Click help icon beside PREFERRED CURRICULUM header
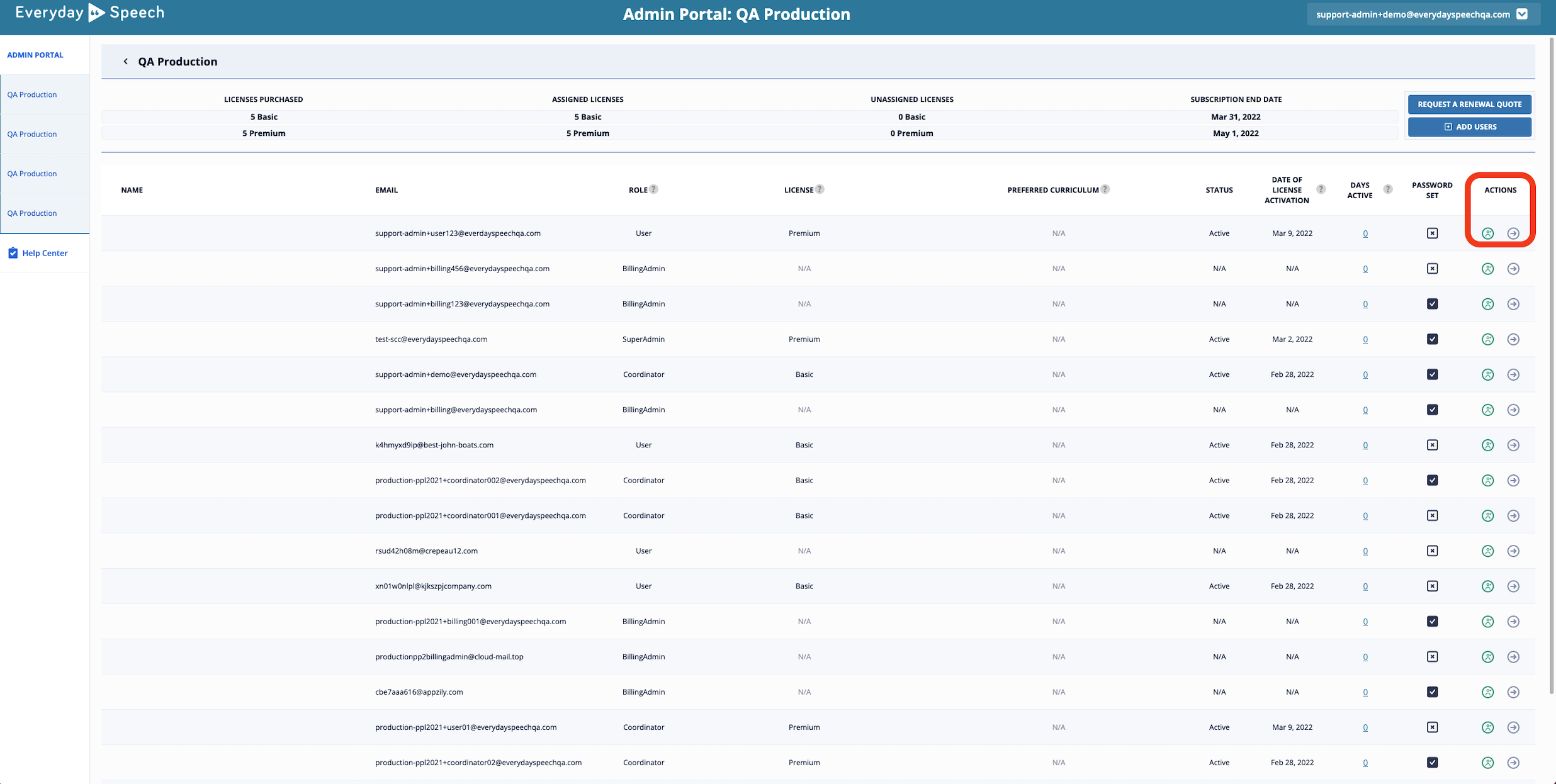Viewport: 1556px width, 784px height. tap(1105, 189)
